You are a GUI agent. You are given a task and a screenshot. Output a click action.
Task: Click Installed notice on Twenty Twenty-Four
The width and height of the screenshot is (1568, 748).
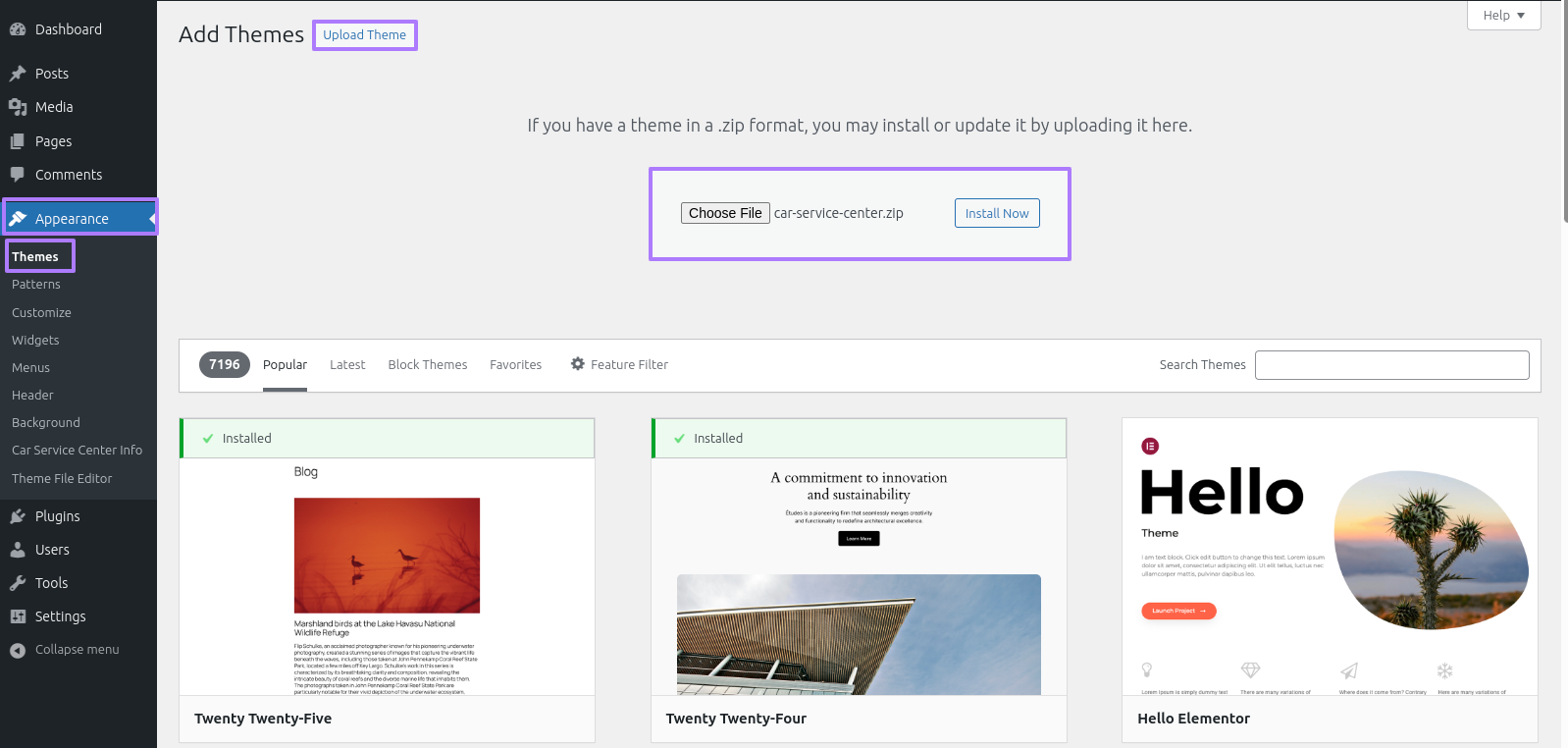[859, 438]
